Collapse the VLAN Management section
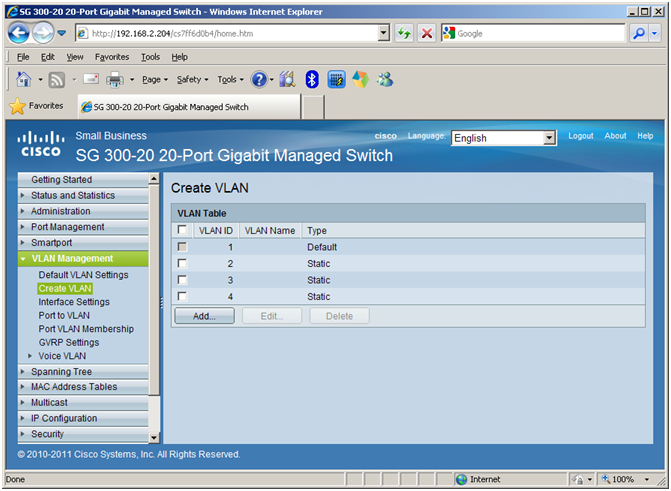Image resolution: width=671 pixels, height=491 pixels. [x=23, y=259]
